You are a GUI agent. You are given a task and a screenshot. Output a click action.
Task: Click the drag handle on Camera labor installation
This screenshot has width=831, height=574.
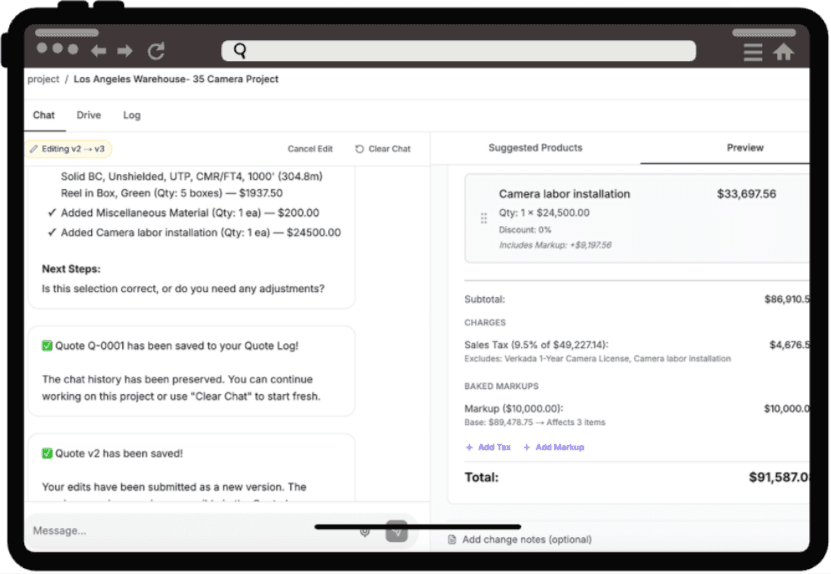tap(484, 218)
